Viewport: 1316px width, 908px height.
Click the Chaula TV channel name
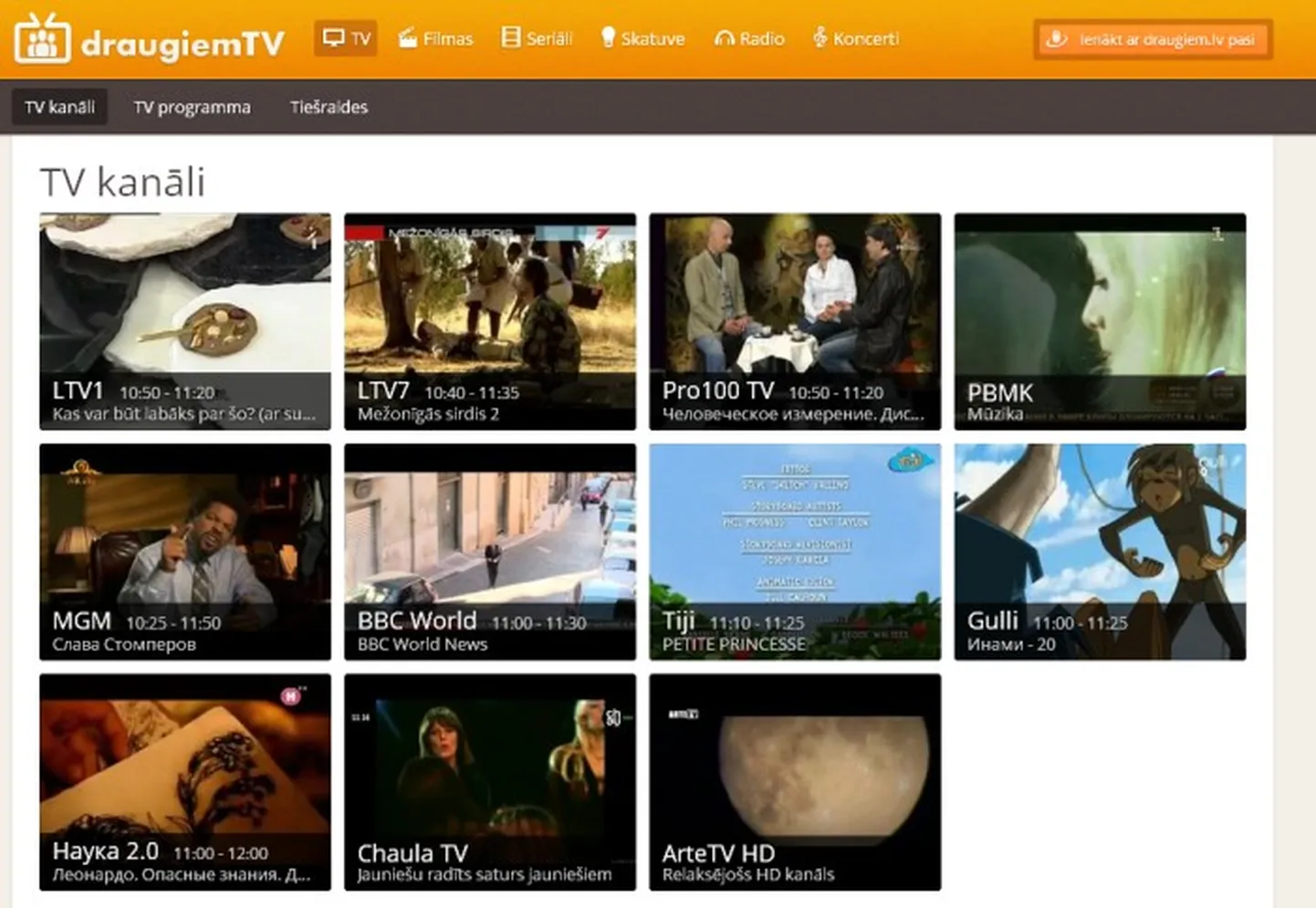(x=413, y=853)
